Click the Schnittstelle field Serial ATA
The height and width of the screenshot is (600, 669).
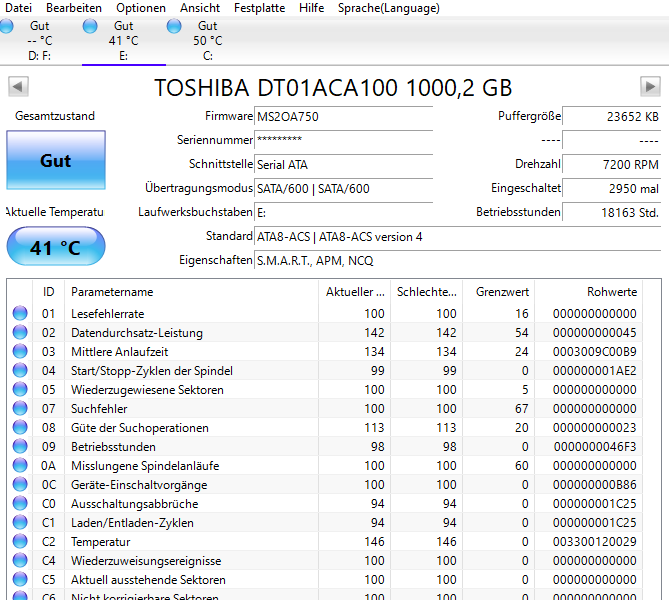pos(343,164)
